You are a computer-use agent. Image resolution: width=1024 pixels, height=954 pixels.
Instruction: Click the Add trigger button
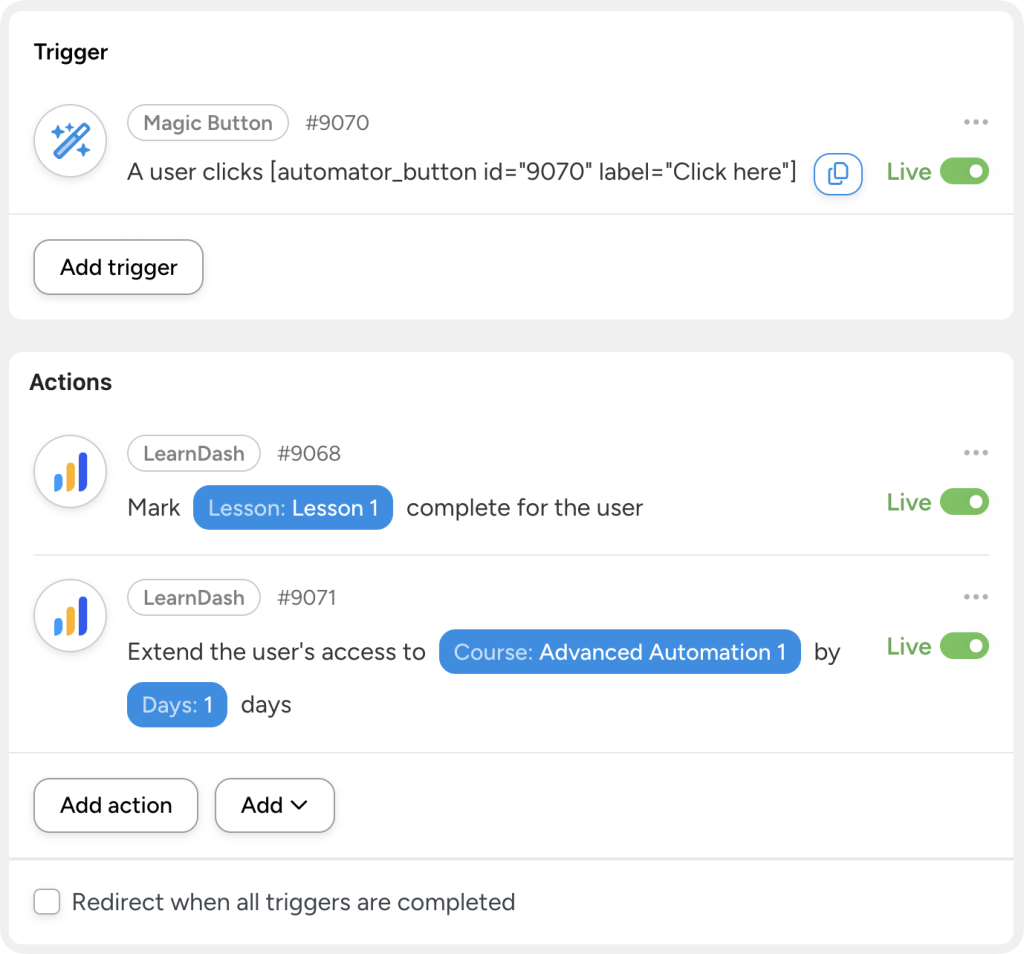point(117,267)
